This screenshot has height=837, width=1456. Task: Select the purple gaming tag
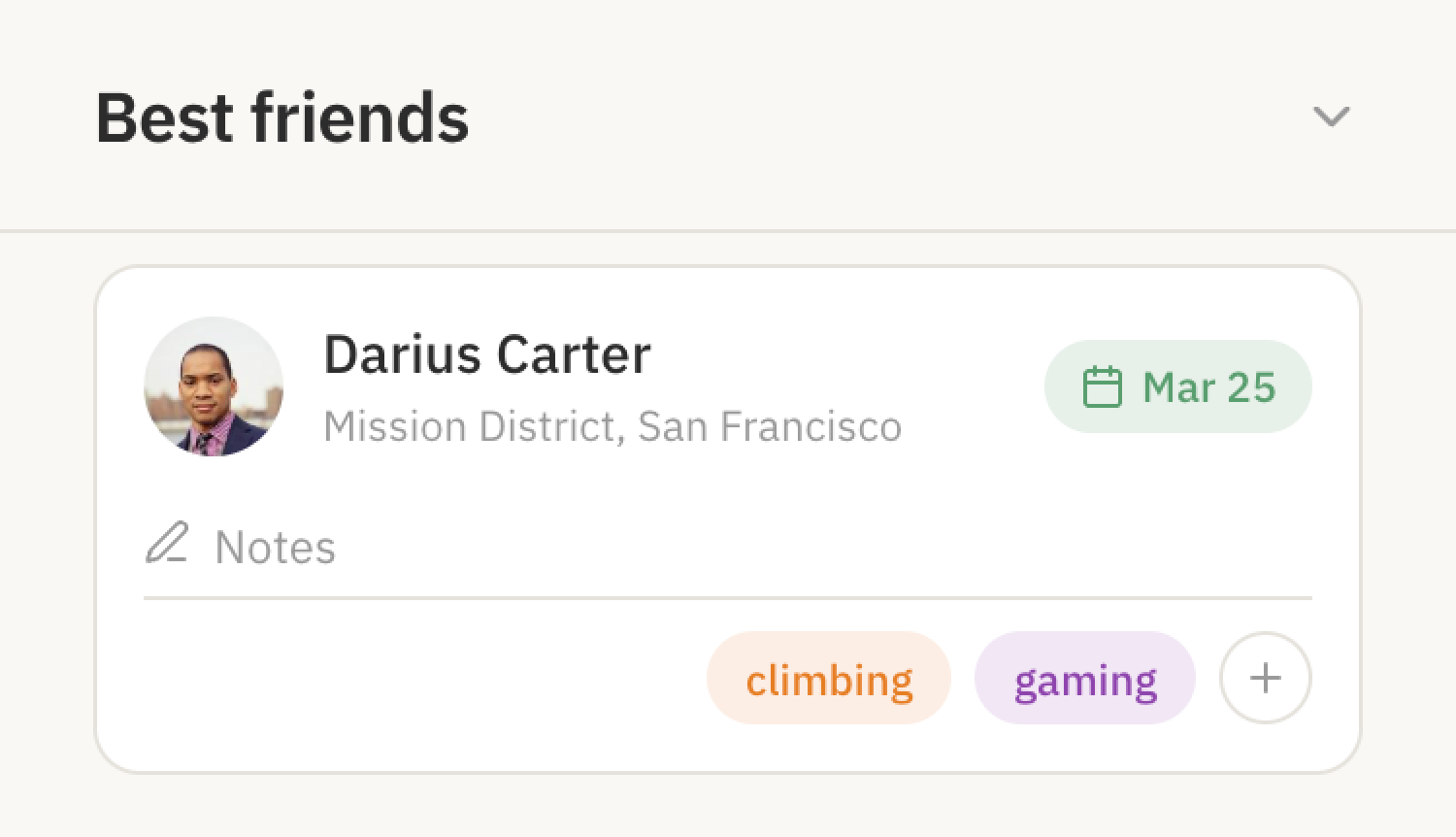[1084, 679]
